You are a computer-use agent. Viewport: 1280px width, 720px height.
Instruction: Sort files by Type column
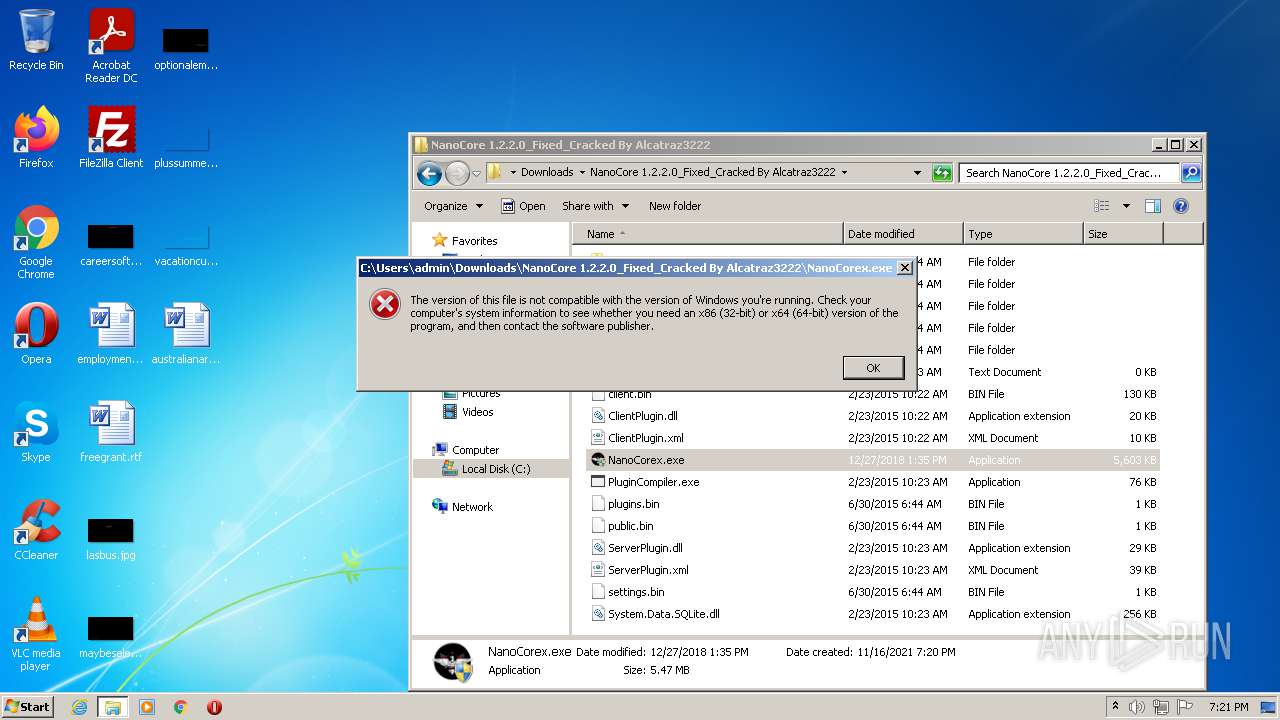pyautogui.click(x=1023, y=234)
